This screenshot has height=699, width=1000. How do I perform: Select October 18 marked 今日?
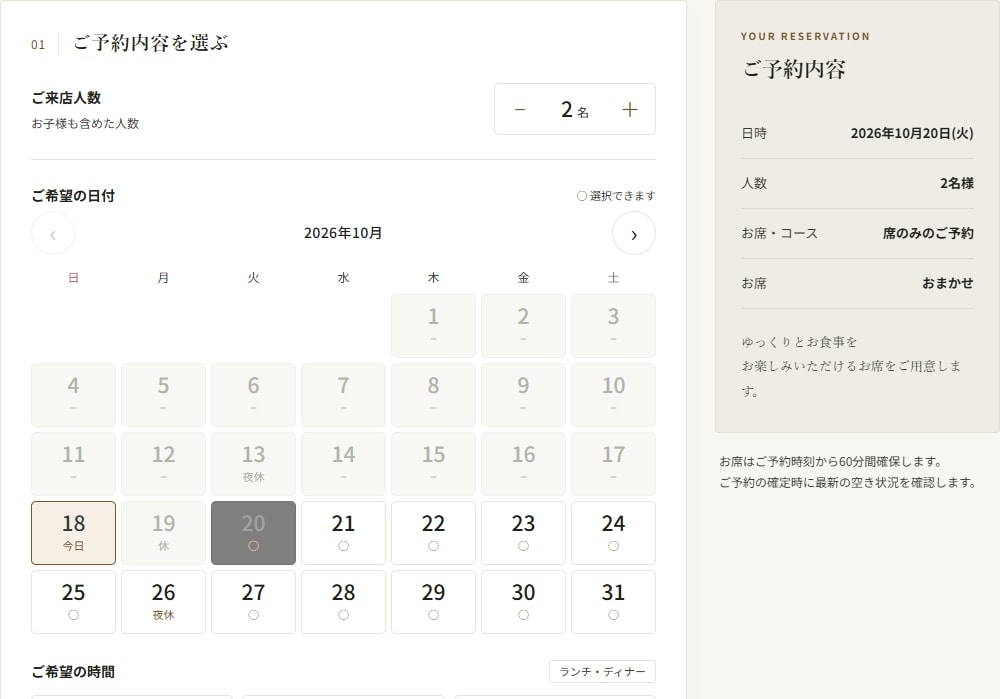point(73,533)
